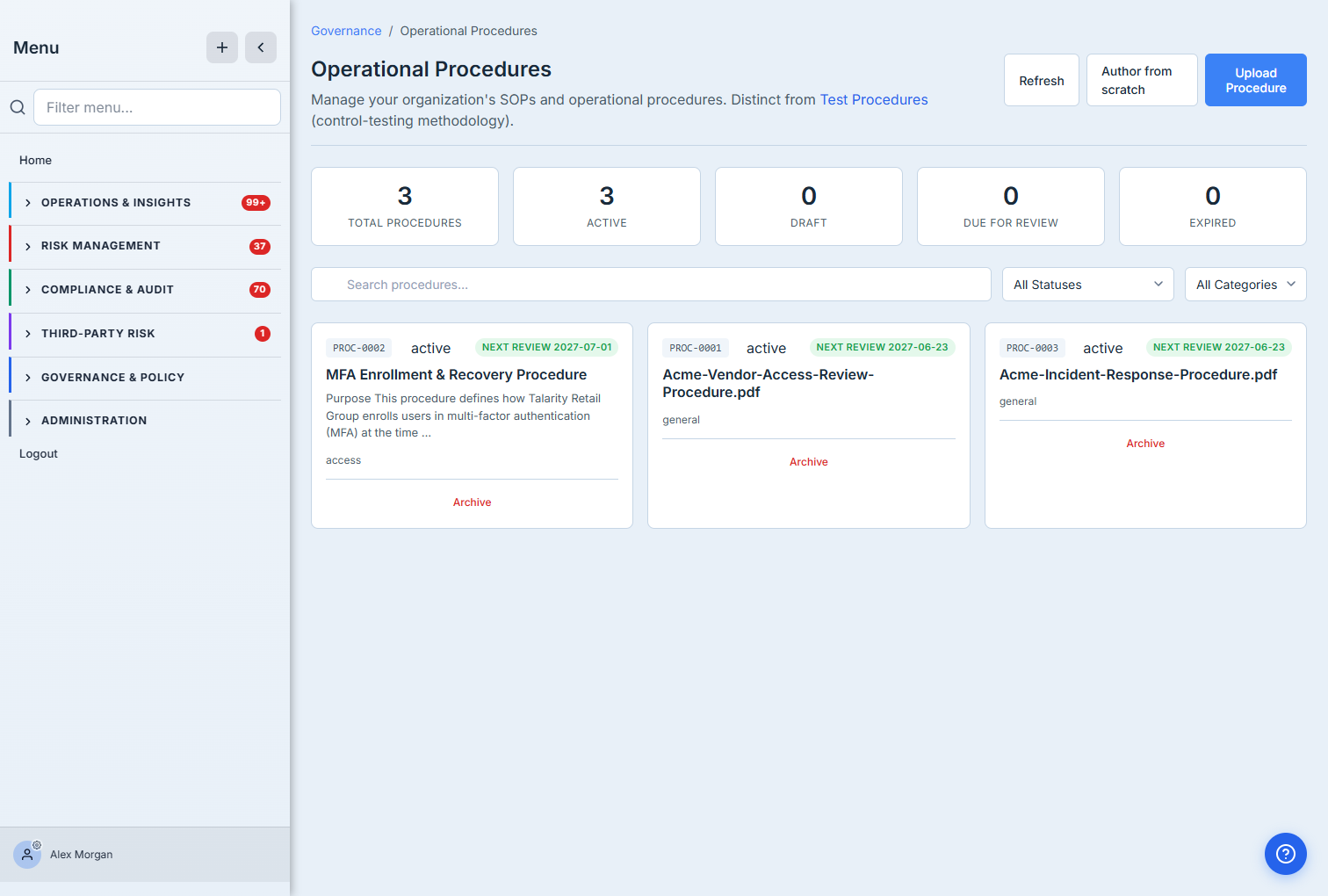
Task: Click NEXT REVIEW badge on PROC-0001 card
Action: 882,347
